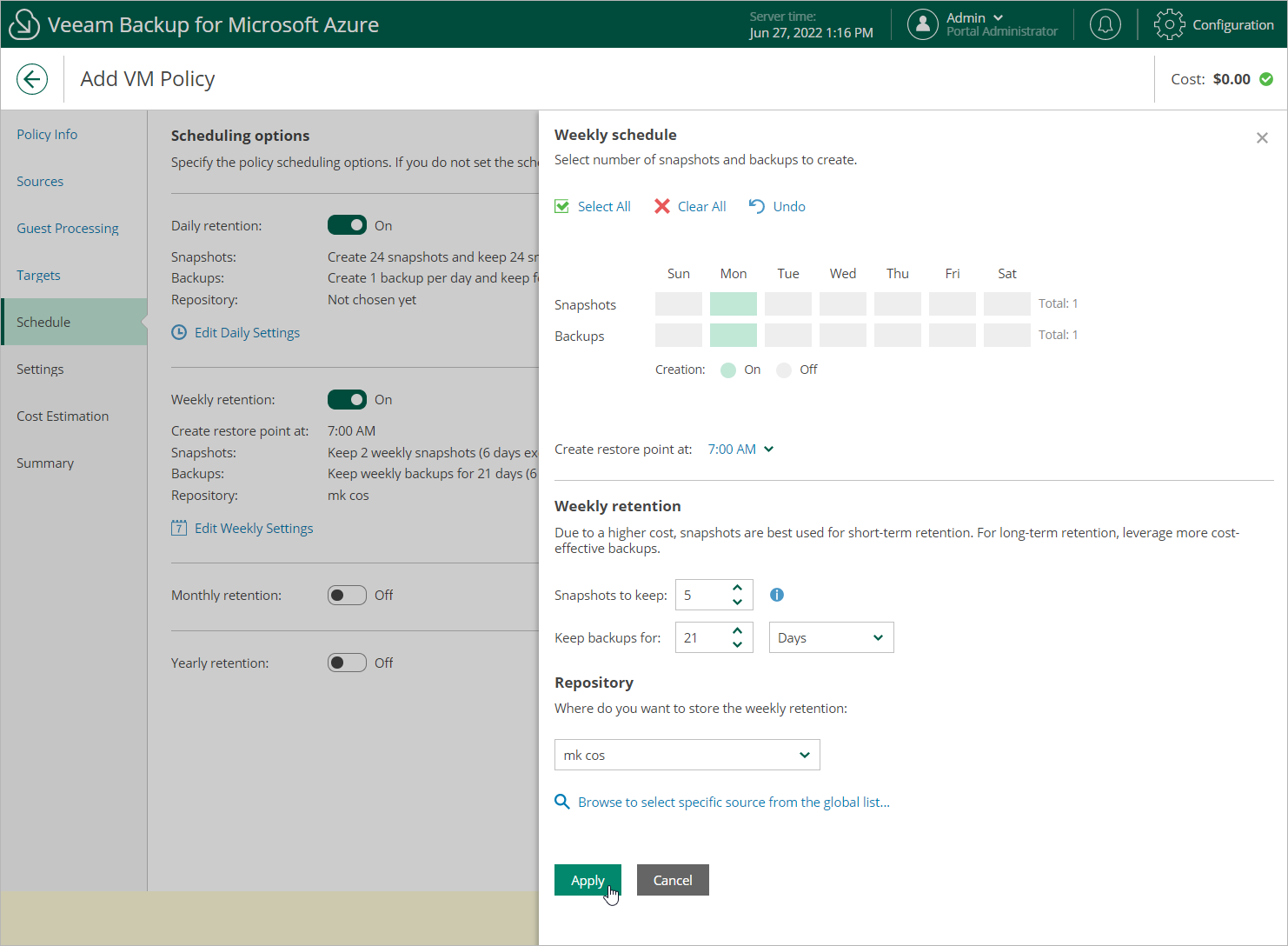Go to Policy Info step

(47, 134)
